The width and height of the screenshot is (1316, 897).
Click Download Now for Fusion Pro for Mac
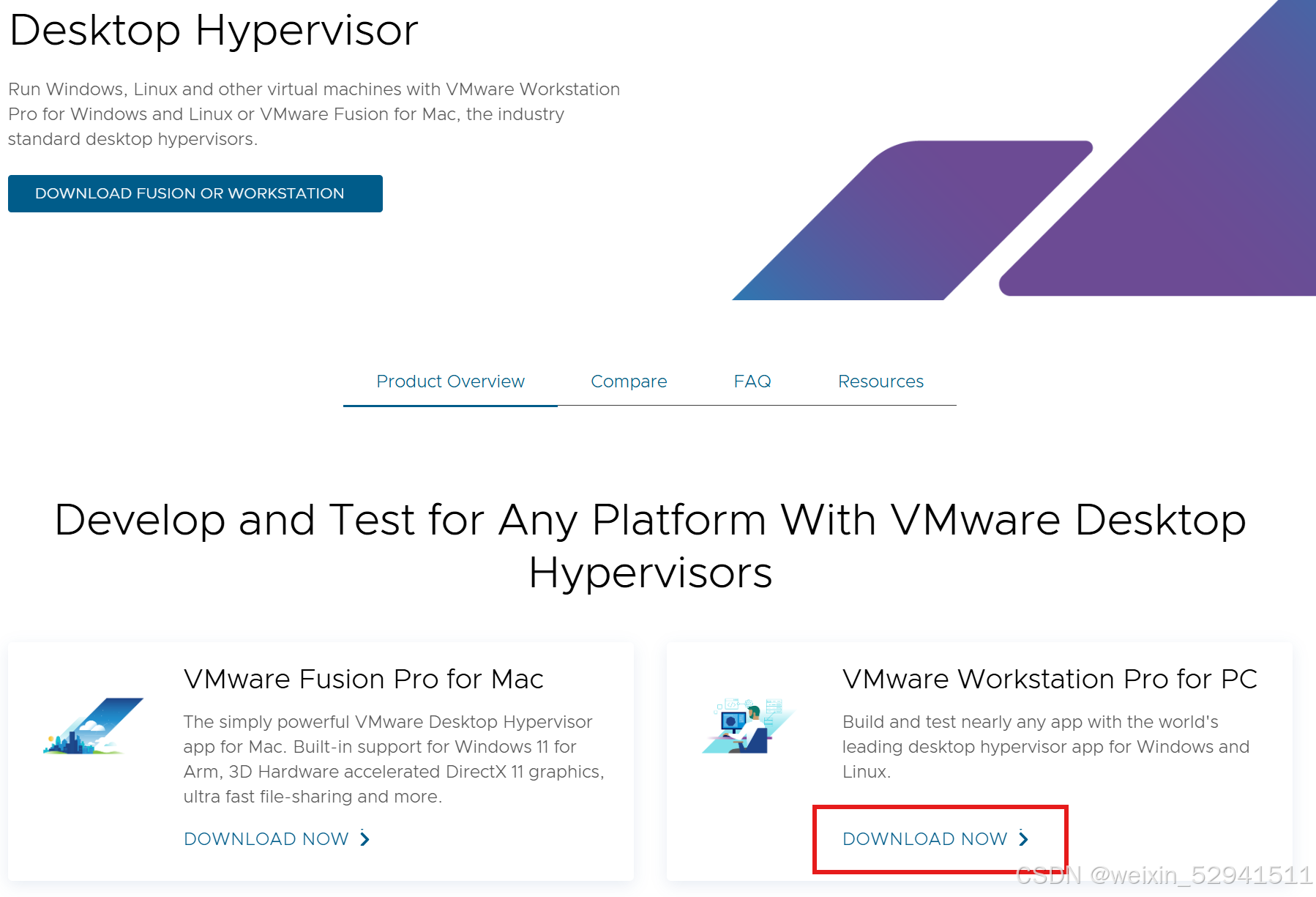tap(266, 839)
